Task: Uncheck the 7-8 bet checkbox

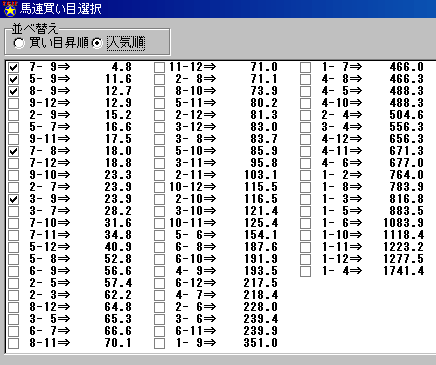Action: coord(13,151)
